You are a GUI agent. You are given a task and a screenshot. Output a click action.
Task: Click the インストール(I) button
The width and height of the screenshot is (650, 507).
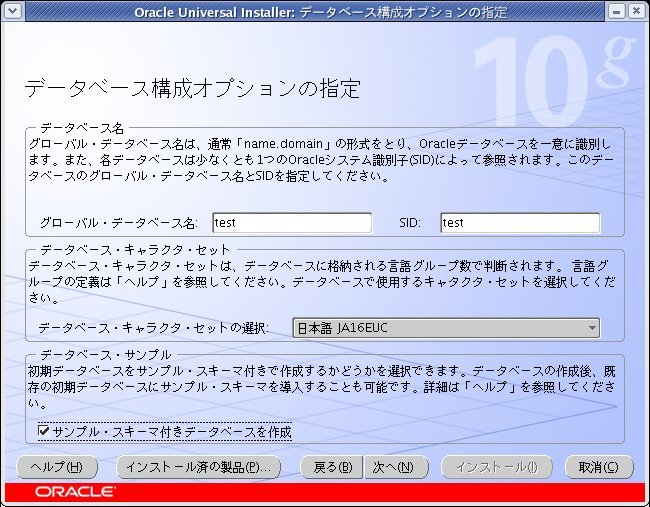point(497,467)
